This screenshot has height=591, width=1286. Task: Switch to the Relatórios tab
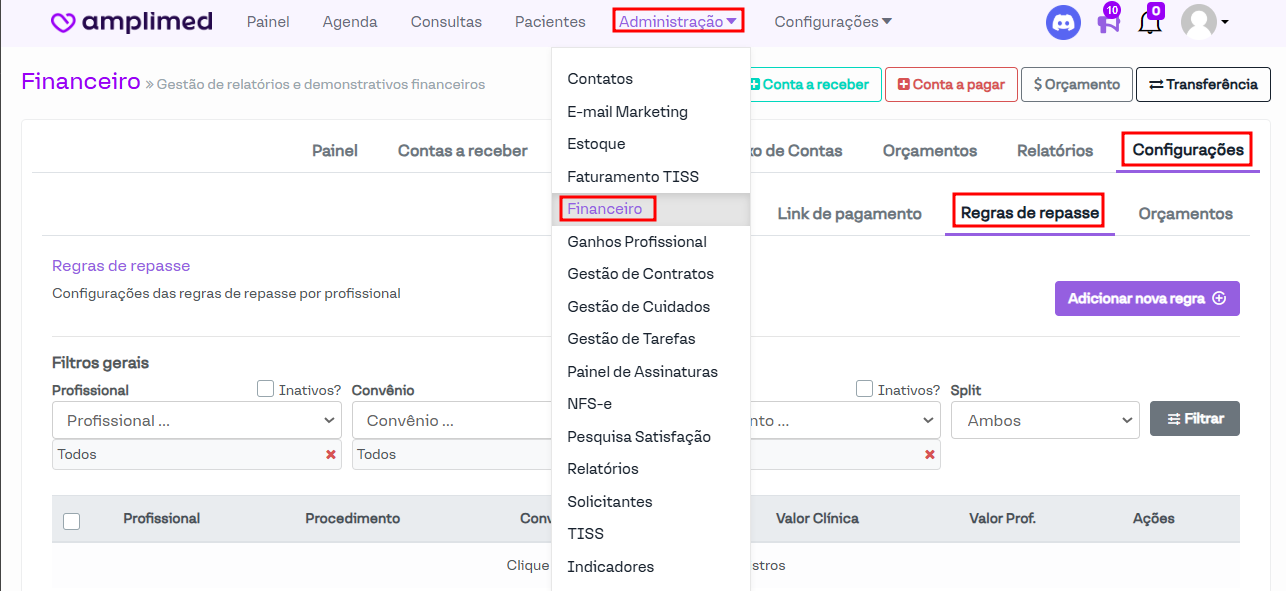tap(1054, 151)
